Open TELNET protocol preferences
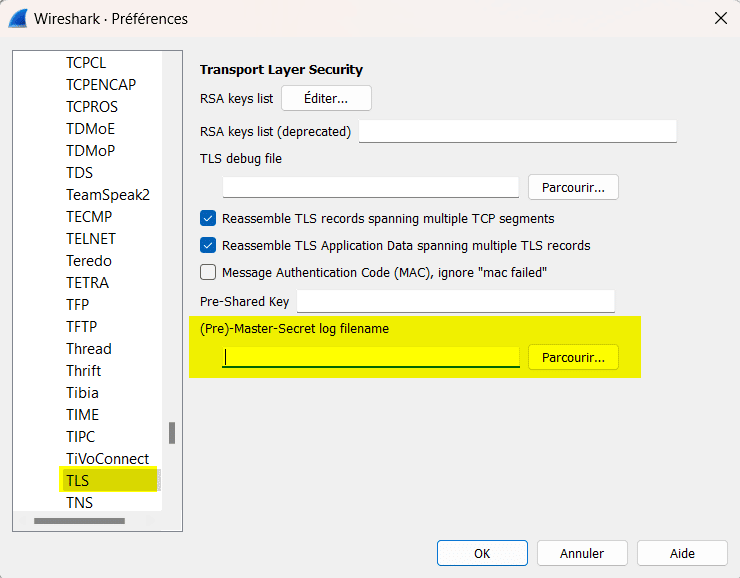 click(x=91, y=239)
